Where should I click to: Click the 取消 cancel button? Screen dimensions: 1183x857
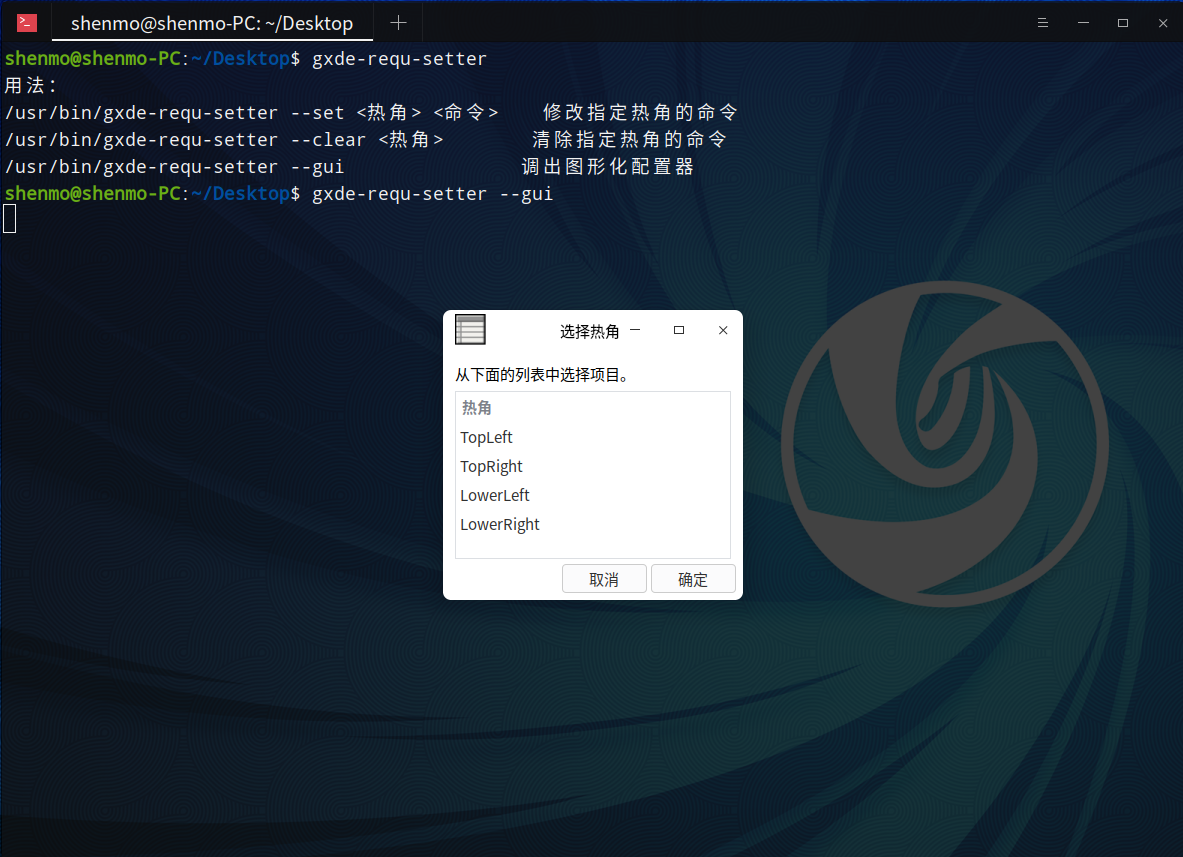point(604,579)
